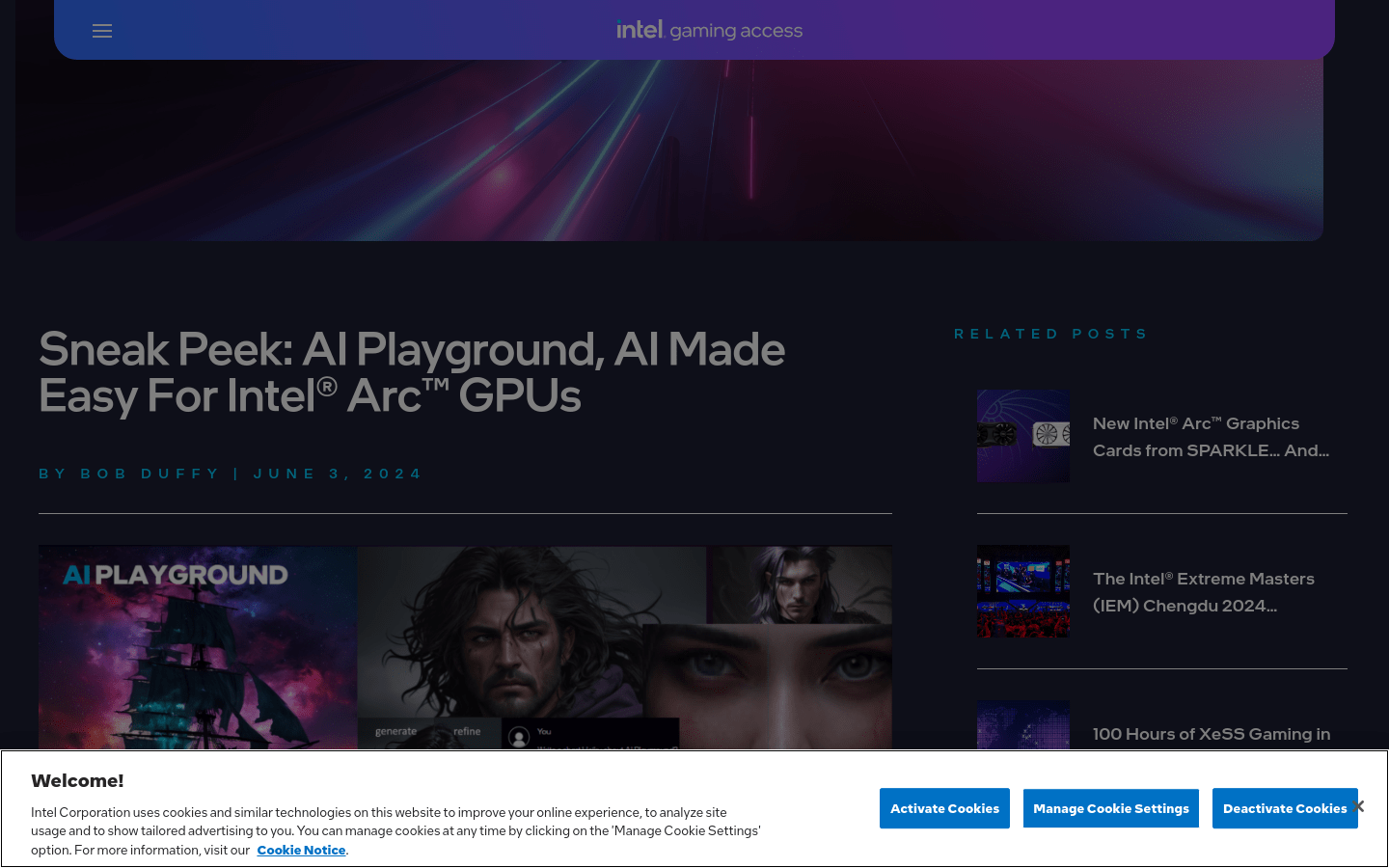Click the SPARKLE graphics cards thumbnail
Viewport: 1389px width, 868px height.
point(1023,436)
